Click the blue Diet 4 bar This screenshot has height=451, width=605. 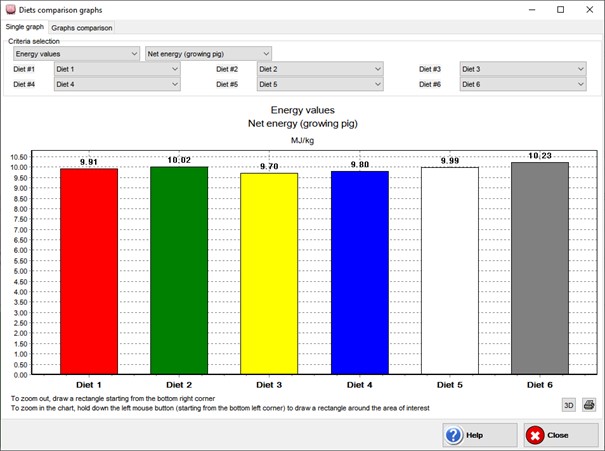(x=360, y=273)
